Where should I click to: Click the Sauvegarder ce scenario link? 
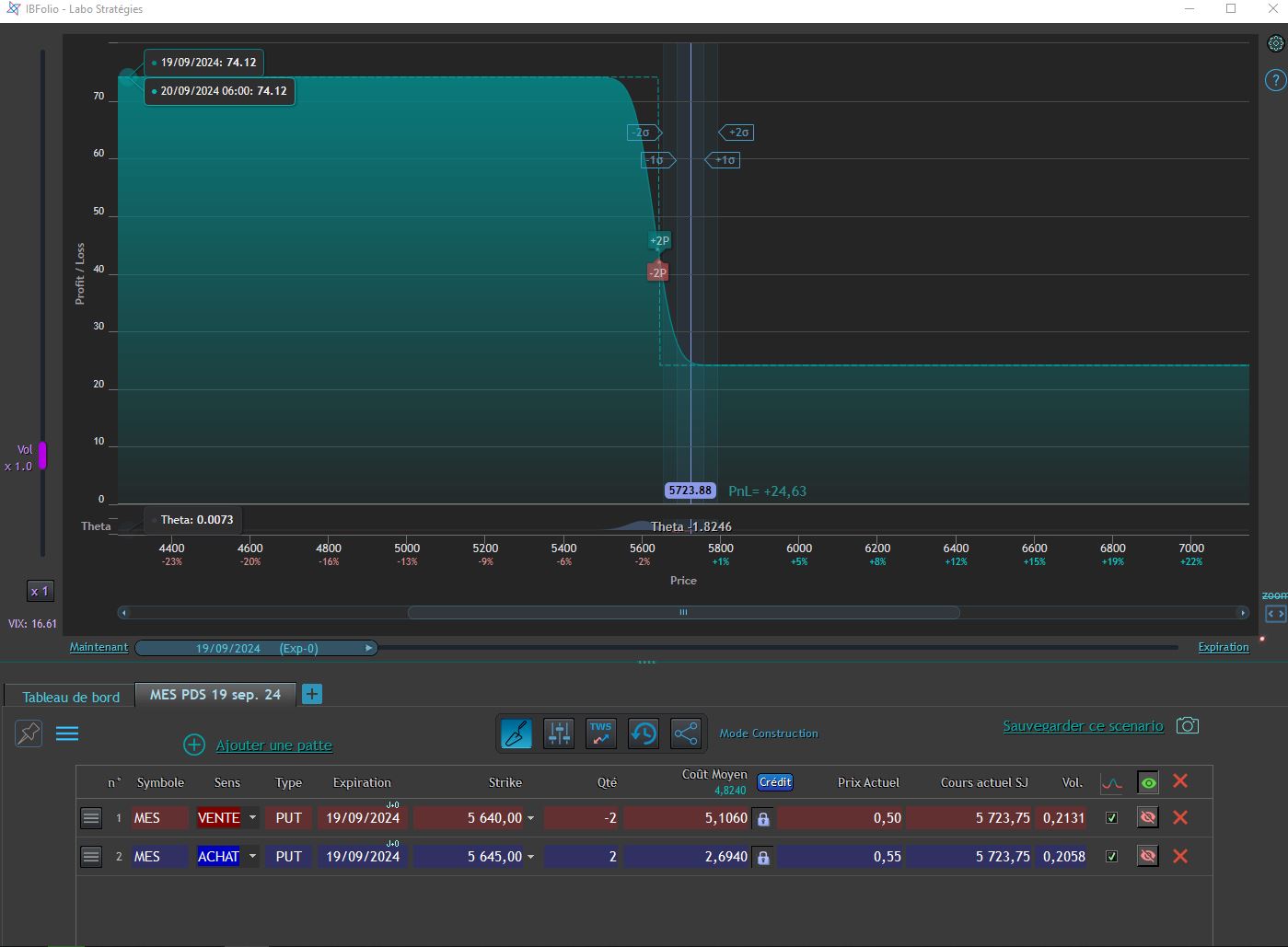click(1083, 726)
